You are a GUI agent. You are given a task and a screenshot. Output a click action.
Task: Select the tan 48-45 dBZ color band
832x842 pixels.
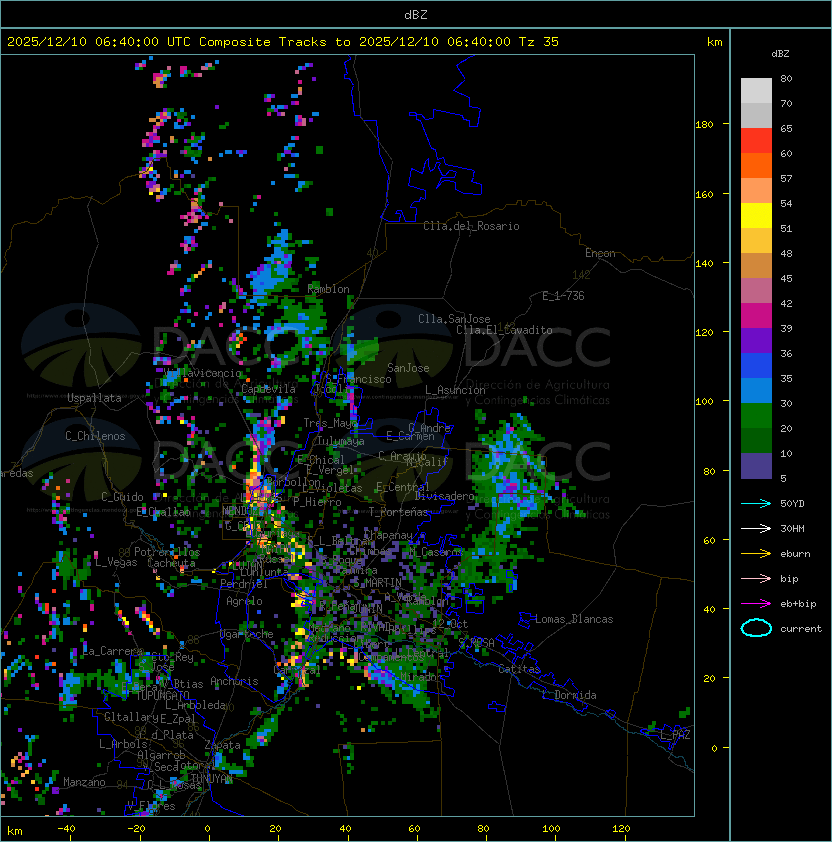click(x=756, y=266)
